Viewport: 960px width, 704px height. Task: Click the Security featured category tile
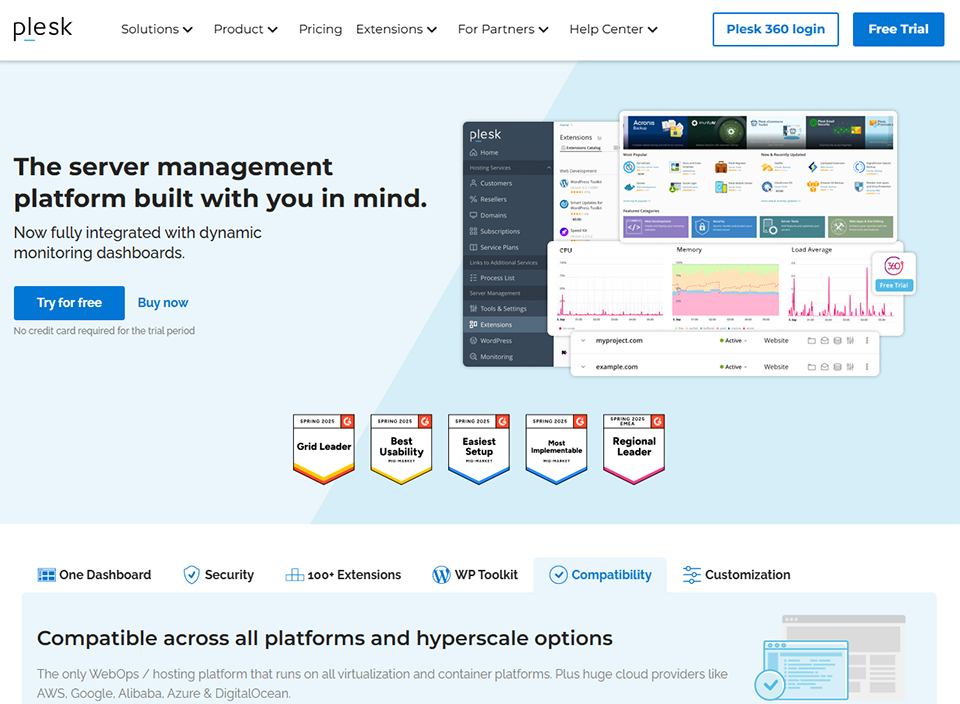724,227
